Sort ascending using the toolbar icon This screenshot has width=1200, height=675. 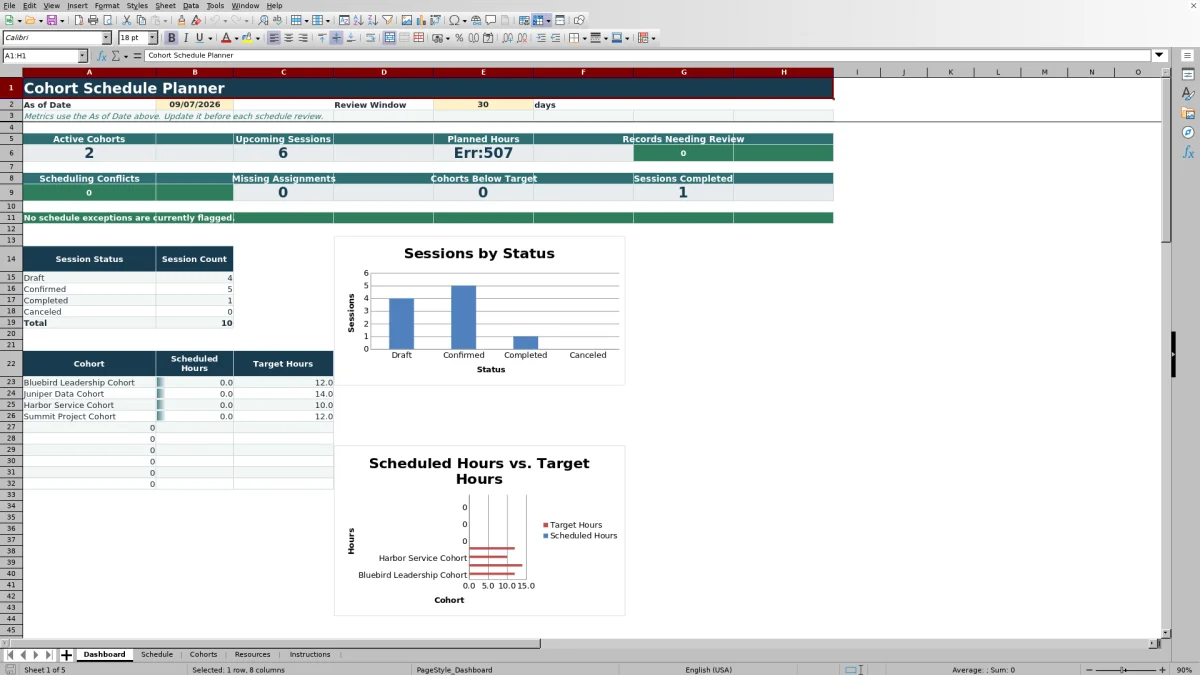[359, 20]
